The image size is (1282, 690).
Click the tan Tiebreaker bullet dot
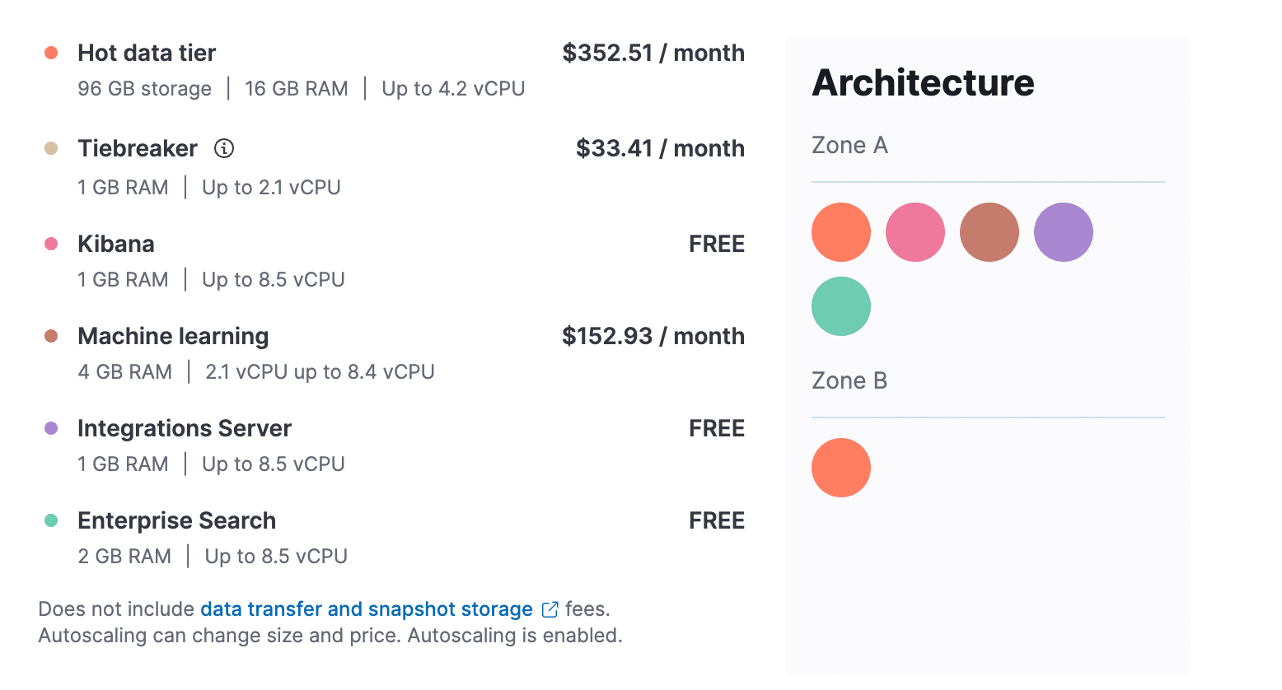pyautogui.click(x=51, y=149)
